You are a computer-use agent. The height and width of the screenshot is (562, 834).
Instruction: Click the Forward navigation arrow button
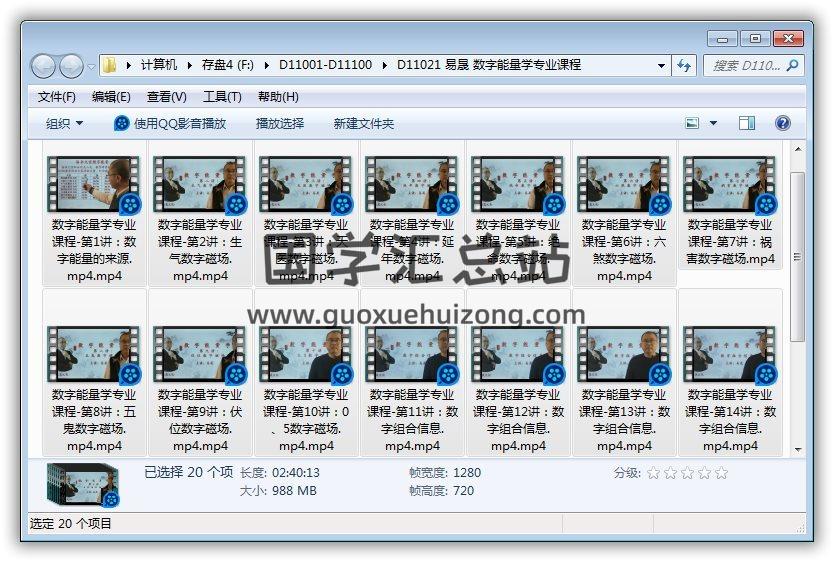point(71,66)
